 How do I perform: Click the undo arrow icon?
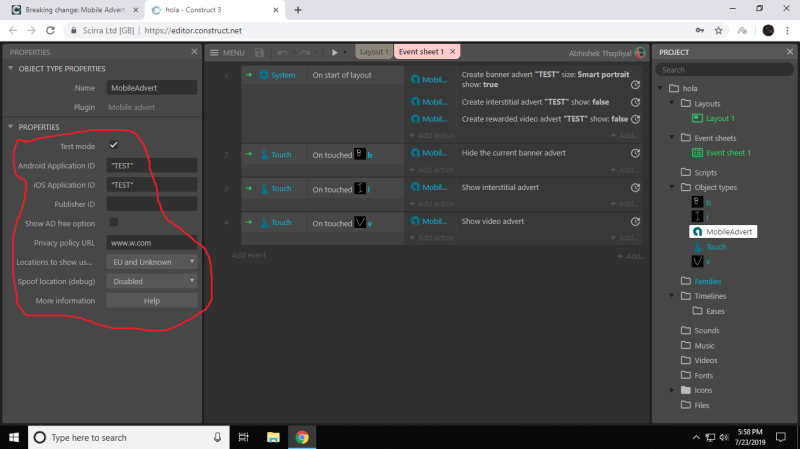tap(282, 53)
